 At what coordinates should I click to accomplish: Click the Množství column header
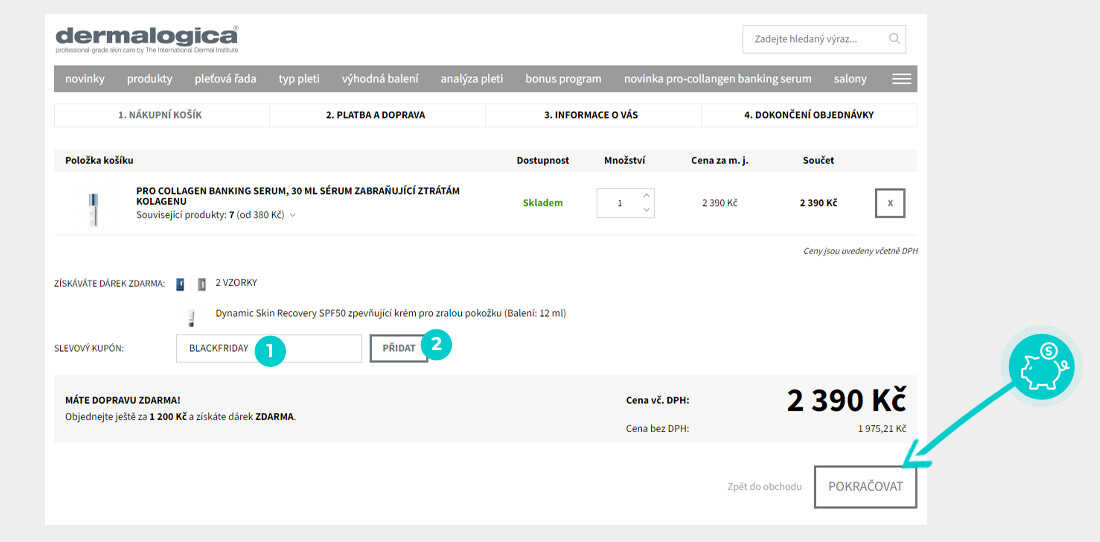pos(624,161)
